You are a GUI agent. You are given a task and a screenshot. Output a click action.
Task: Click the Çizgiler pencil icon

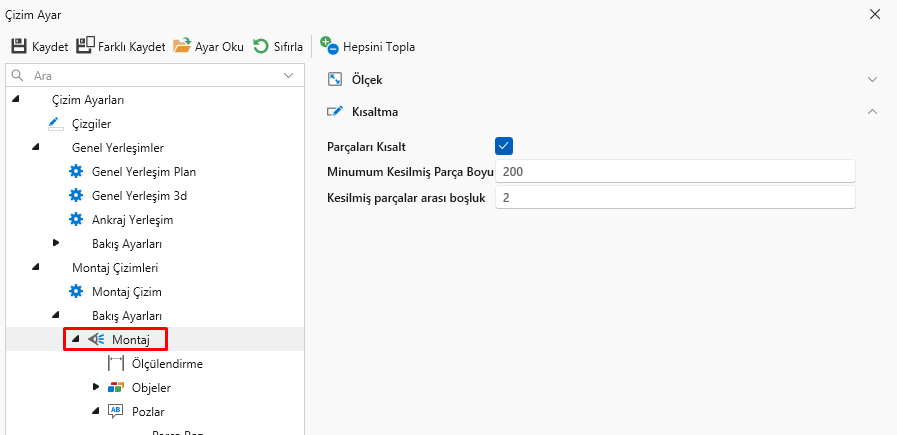(x=55, y=123)
